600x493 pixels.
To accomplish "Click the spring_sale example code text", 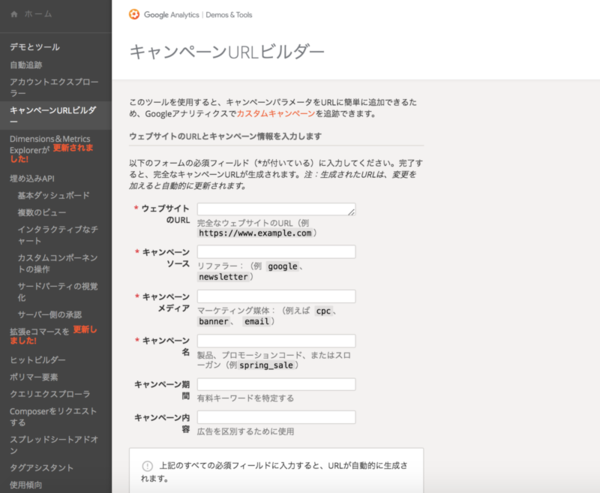I will tap(266, 365).
